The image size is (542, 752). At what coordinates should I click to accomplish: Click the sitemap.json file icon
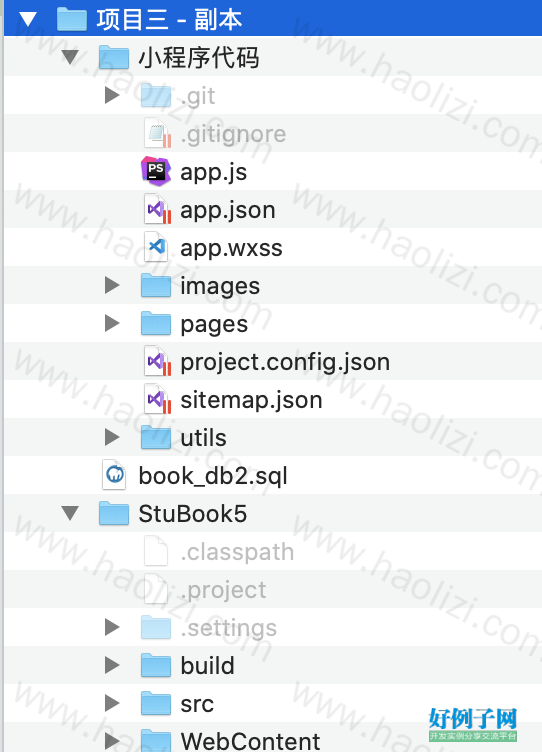click(x=157, y=399)
